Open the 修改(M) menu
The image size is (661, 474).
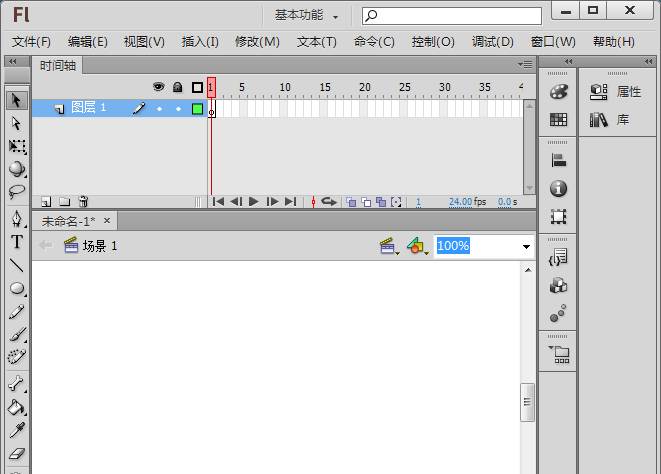click(257, 42)
